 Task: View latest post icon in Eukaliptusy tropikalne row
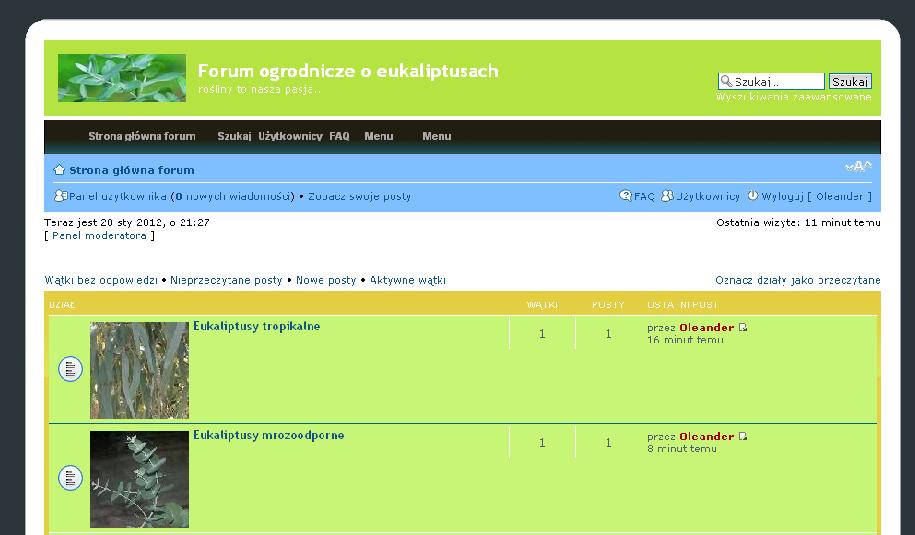click(x=743, y=327)
